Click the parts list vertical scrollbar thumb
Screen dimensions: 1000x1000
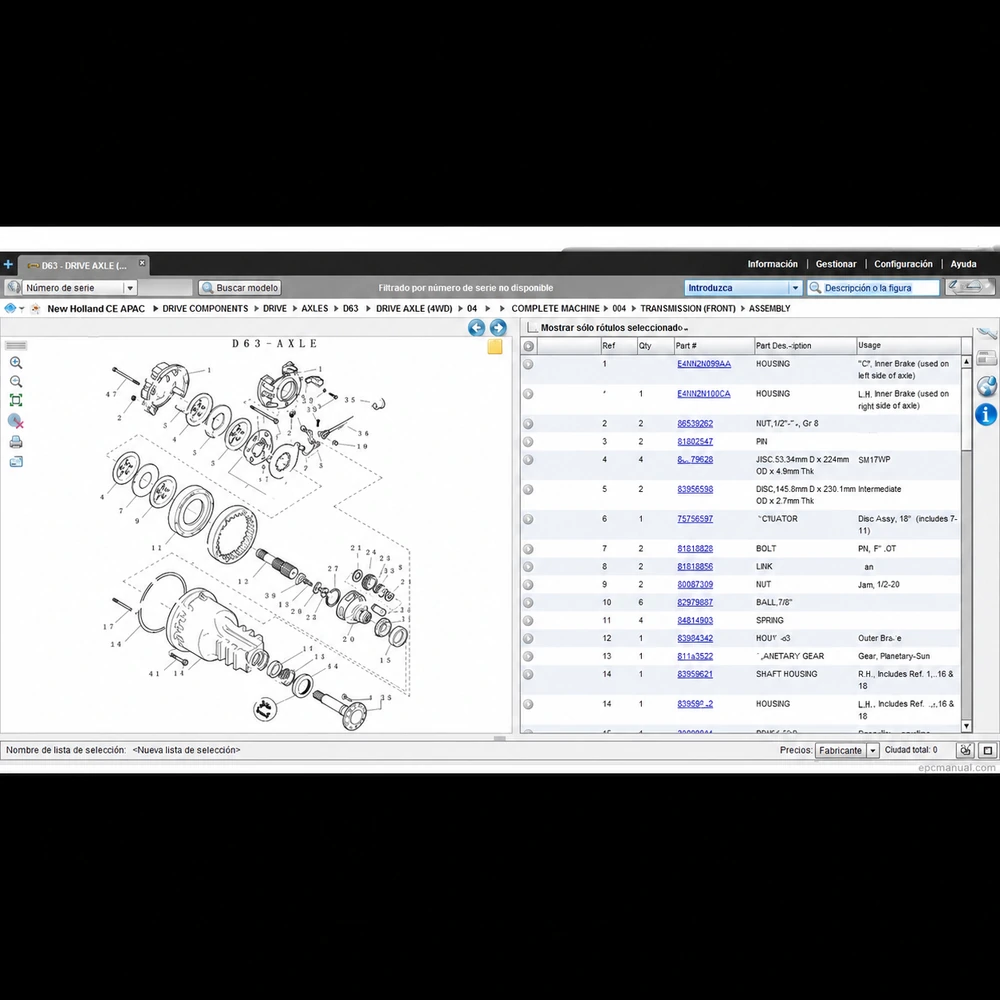pos(966,408)
